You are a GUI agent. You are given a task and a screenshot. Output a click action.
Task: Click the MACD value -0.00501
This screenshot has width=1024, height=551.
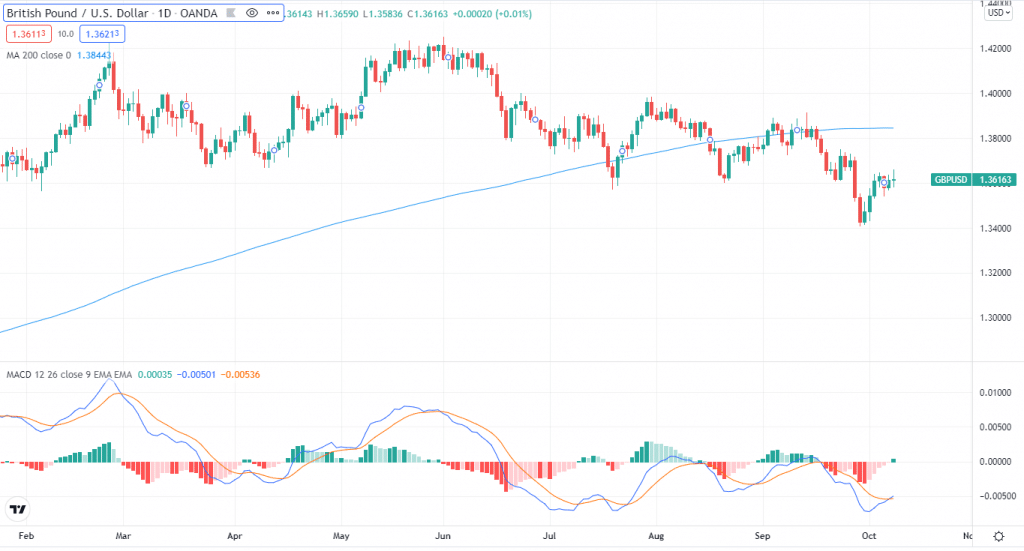[x=197, y=375]
